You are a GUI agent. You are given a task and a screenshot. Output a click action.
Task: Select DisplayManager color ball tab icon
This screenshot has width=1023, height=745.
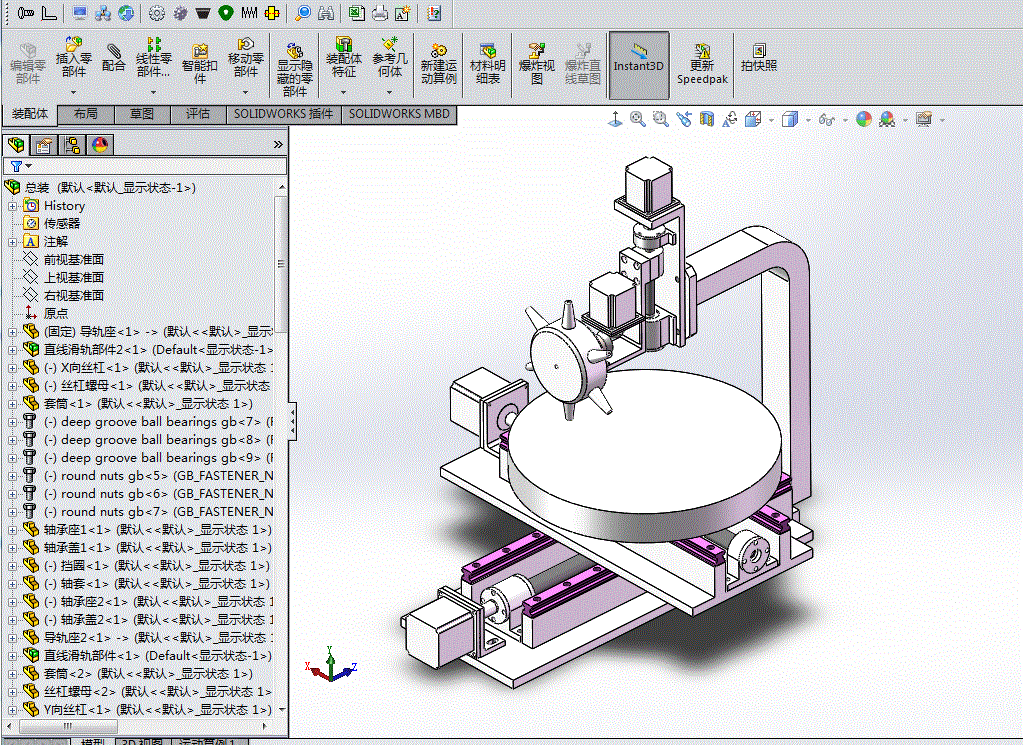(100, 145)
